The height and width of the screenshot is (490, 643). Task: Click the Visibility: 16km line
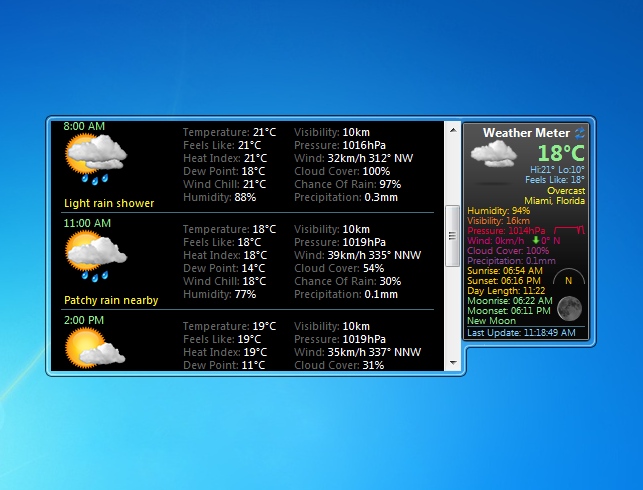click(498, 221)
